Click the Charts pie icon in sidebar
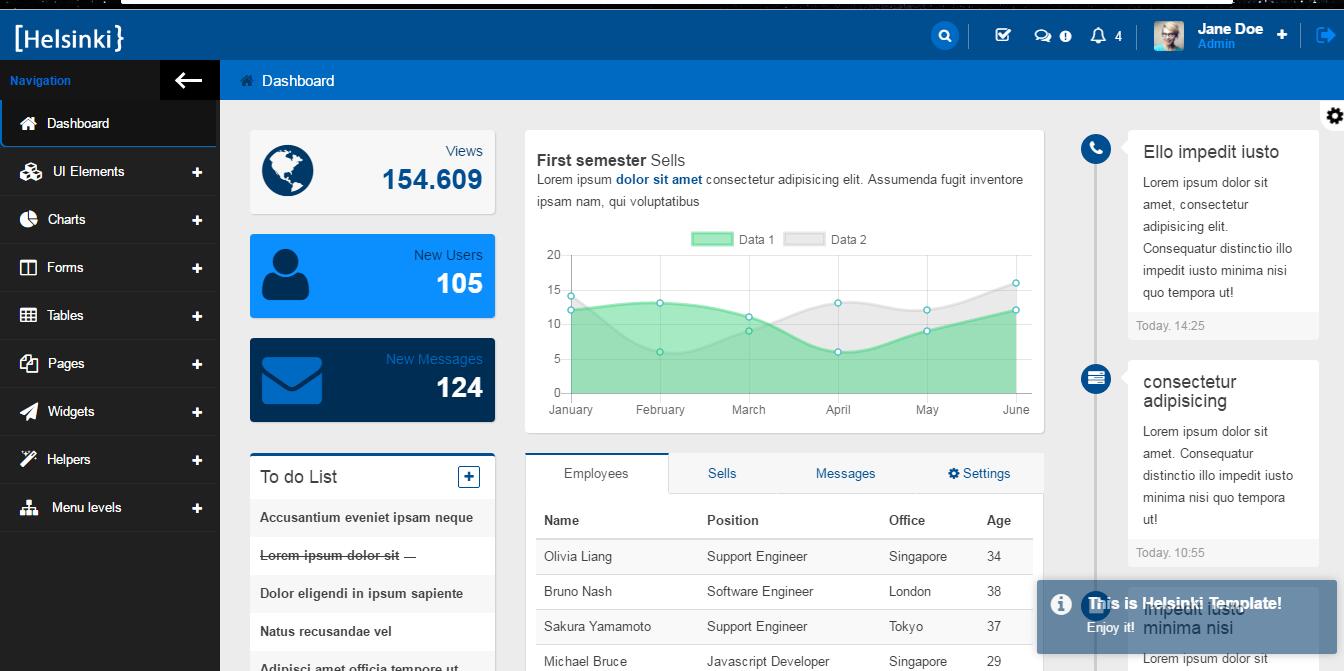 click(28, 220)
